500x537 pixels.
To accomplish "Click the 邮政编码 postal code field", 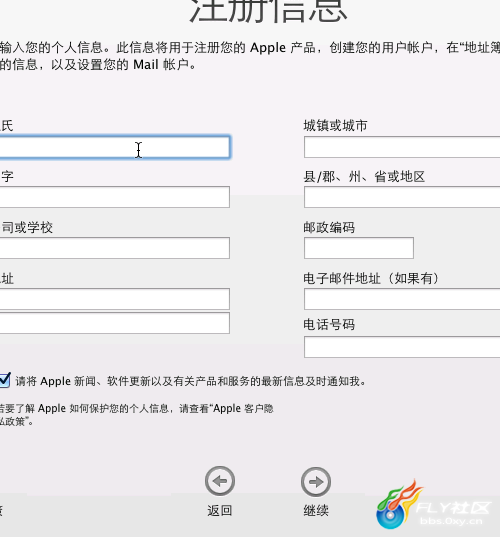I will [x=359, y=248].
